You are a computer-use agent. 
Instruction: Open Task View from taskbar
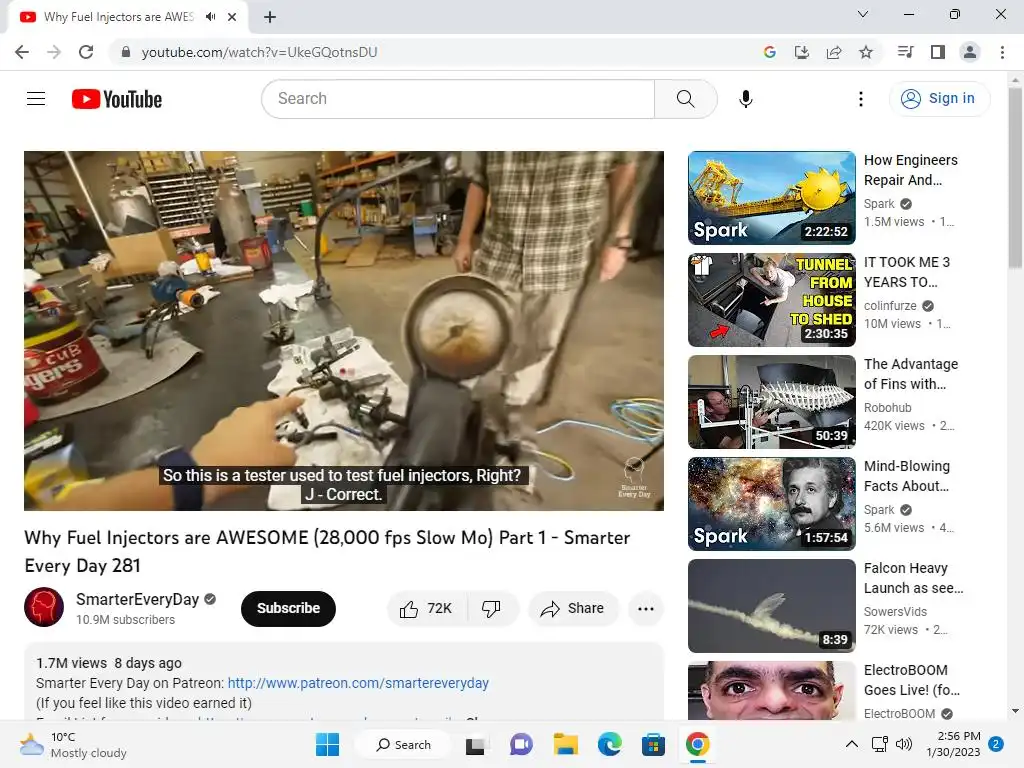click(x=475, y=744)
